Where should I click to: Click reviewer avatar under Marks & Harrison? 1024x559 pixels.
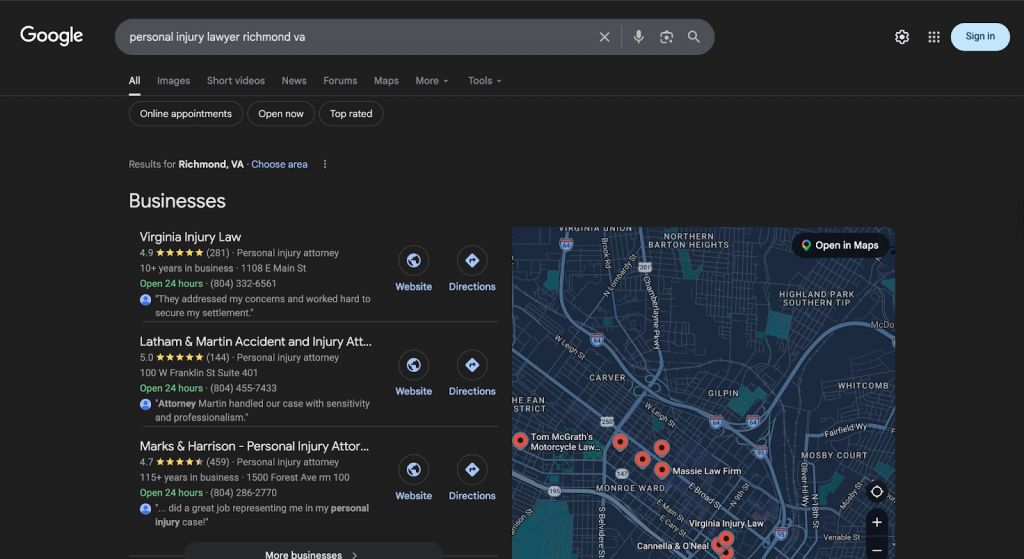[145, 509]
